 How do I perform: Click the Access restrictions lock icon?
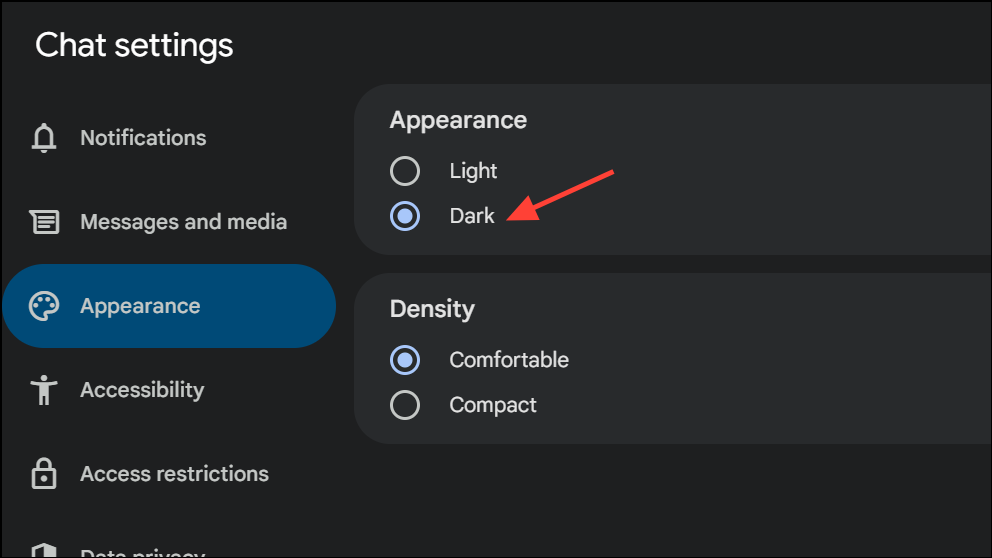tap(44, 473)
